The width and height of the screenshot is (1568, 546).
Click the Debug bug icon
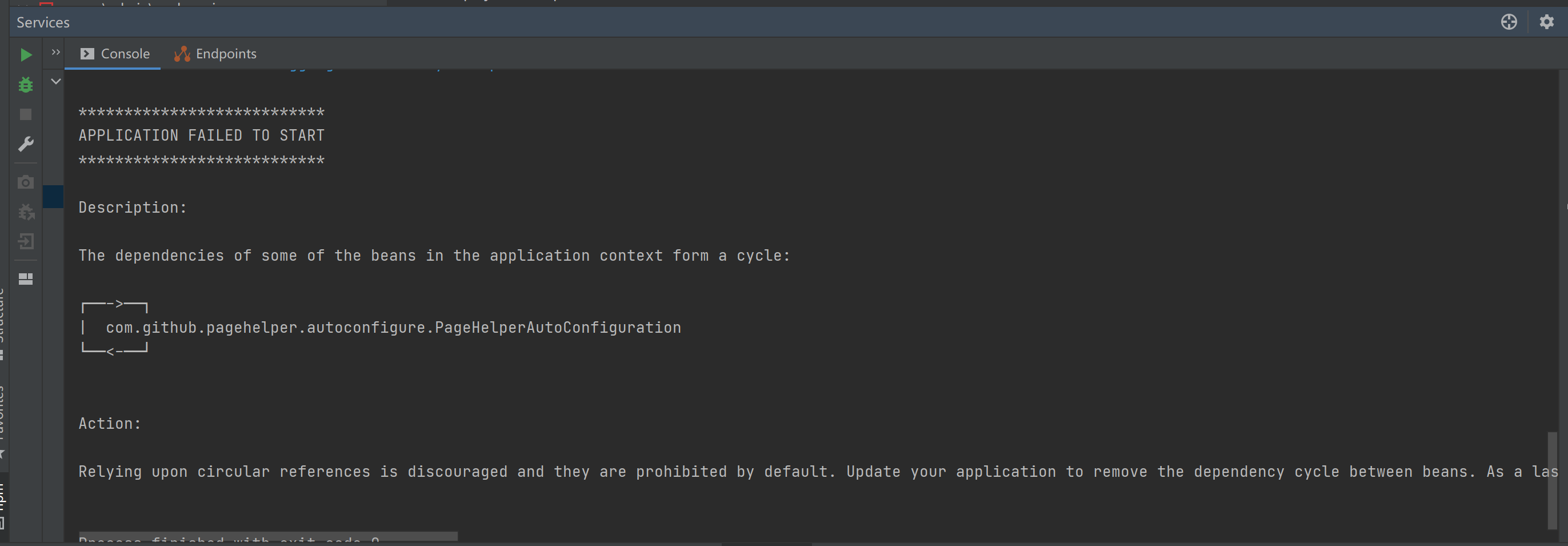pos(26,85)
